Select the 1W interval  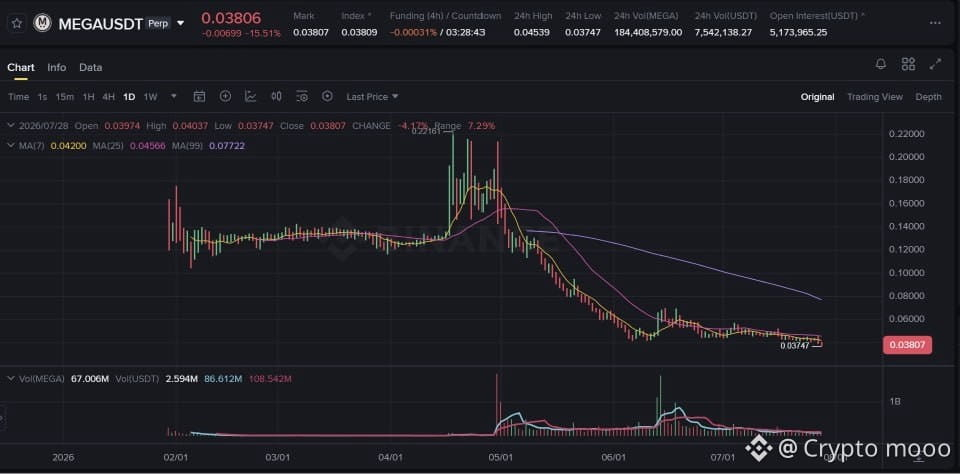tap(150, 97)
